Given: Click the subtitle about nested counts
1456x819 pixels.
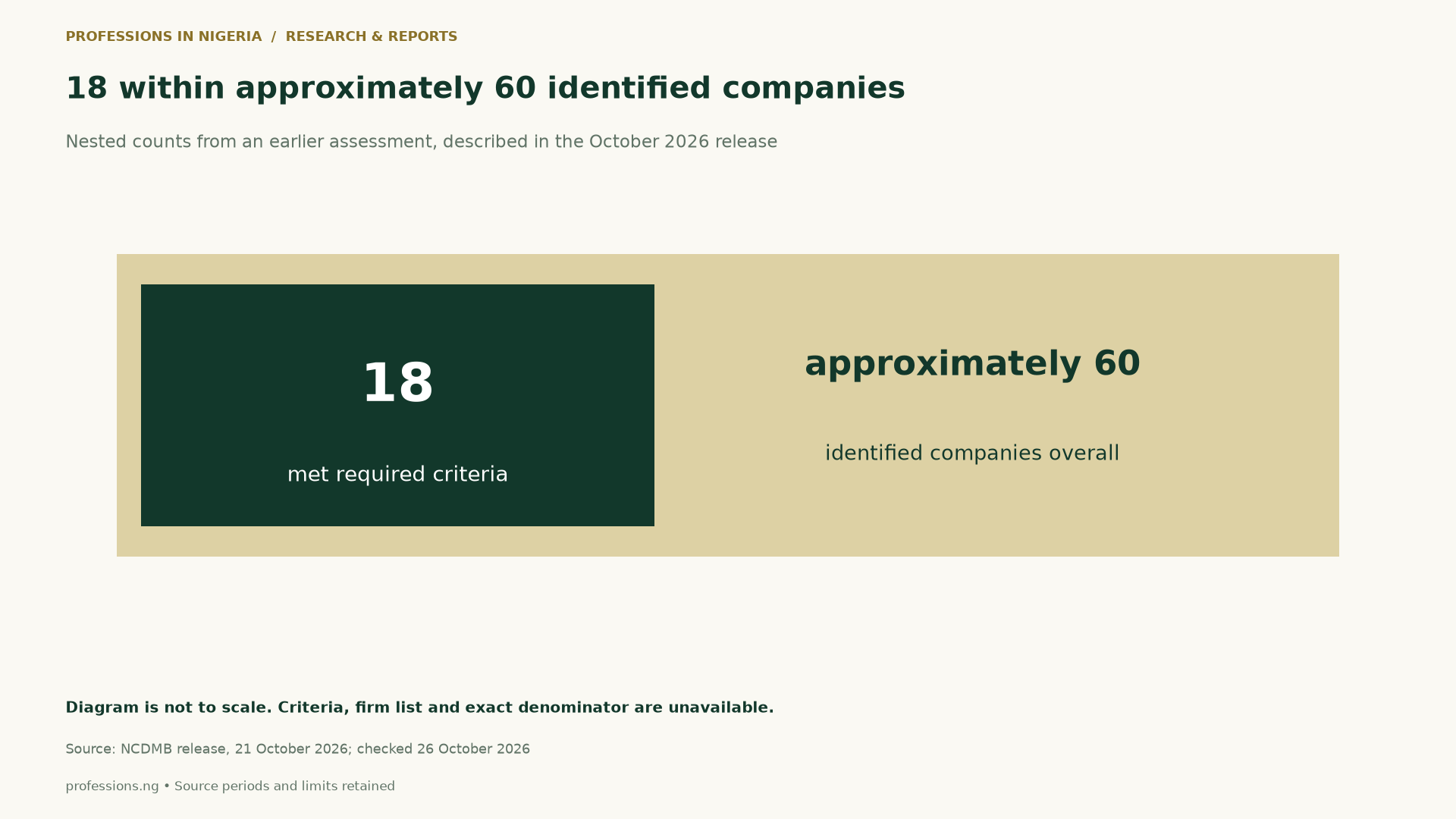Looking at the screenshot, I should point(422,142).
